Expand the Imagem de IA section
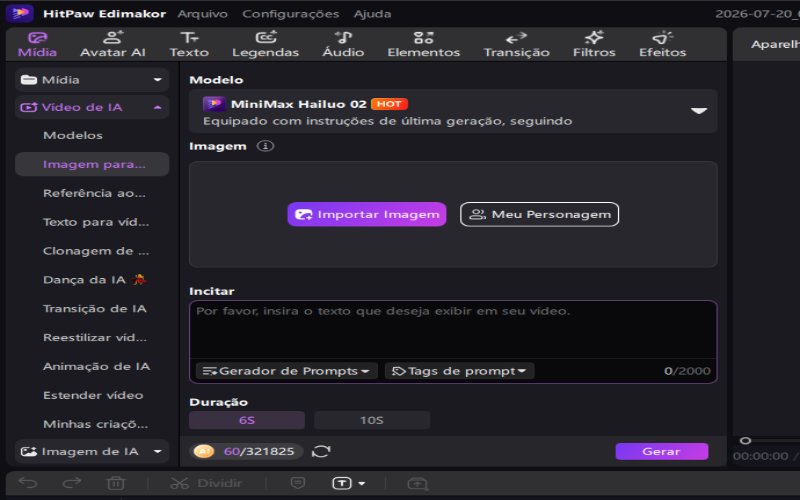 (92, 452)
